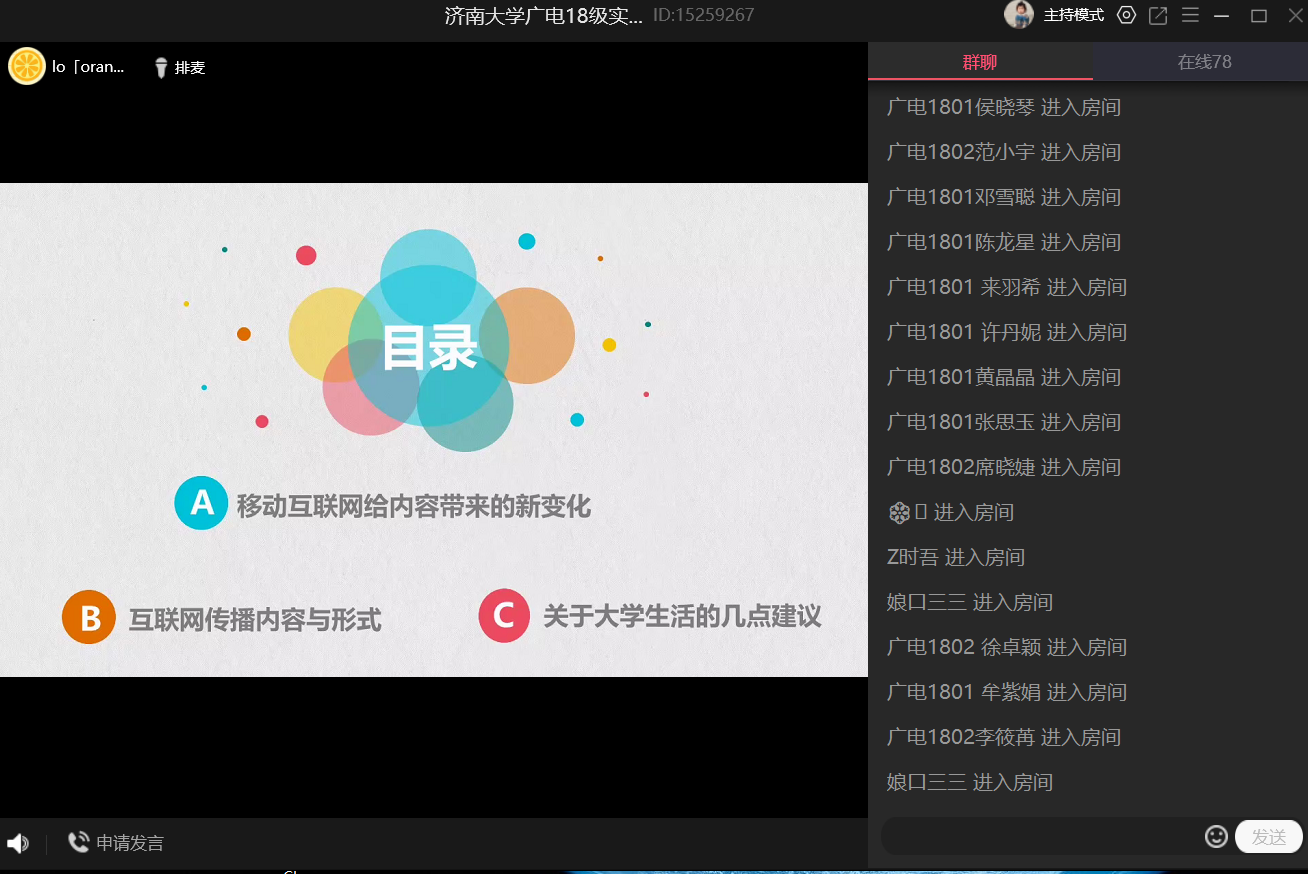This screenshot has width=1308, height=874.
Task: Click the pop-out window icon
Action: coord(1158,15)
